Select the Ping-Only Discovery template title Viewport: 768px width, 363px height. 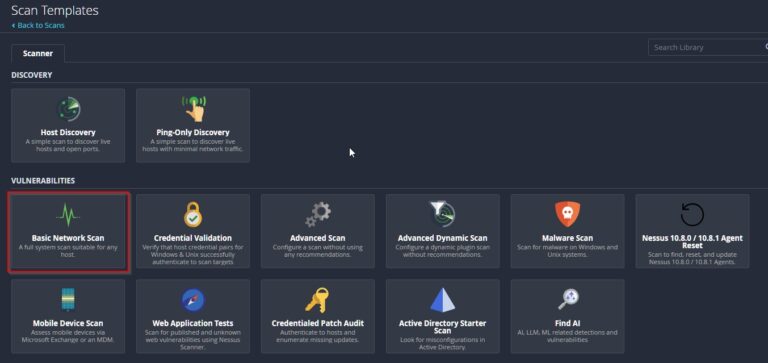click(x=193, y=132)
